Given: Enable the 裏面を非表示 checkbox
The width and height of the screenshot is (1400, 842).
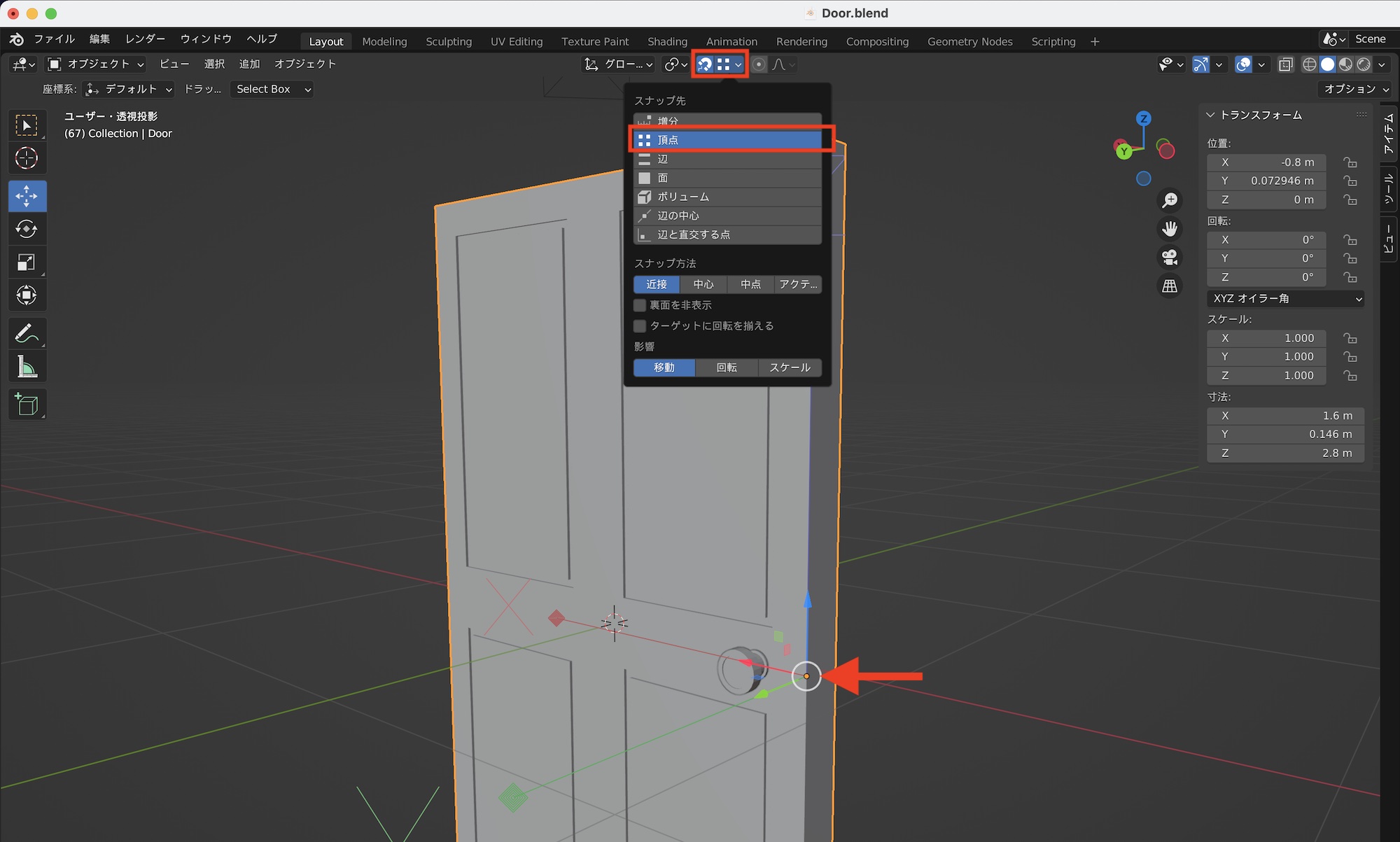Looking at the screenshot, I should coord(640,305).
